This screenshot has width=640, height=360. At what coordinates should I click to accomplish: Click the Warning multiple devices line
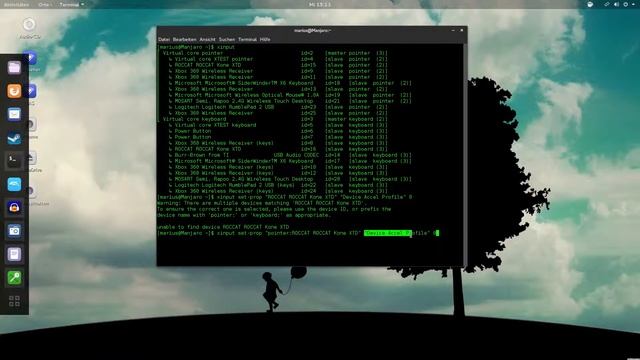[x=262, y=203]
